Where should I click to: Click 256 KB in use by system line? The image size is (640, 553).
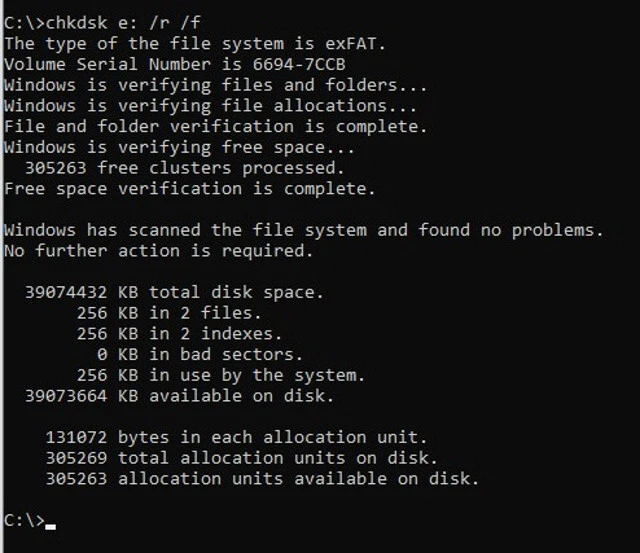pyautogui.click(x=220, y=375)
